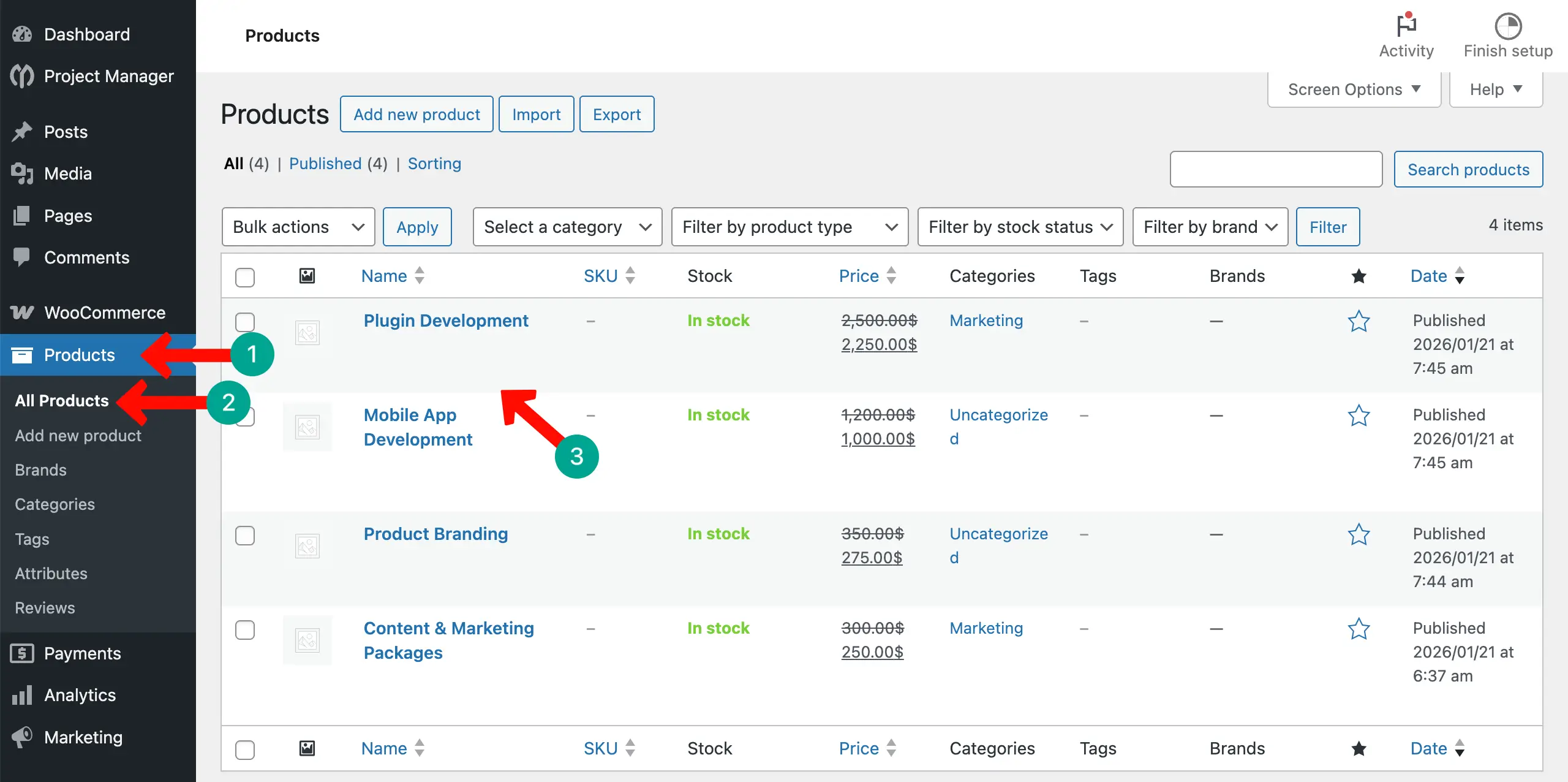
Task: Switch to the Published products view
Action: (325, 163)
